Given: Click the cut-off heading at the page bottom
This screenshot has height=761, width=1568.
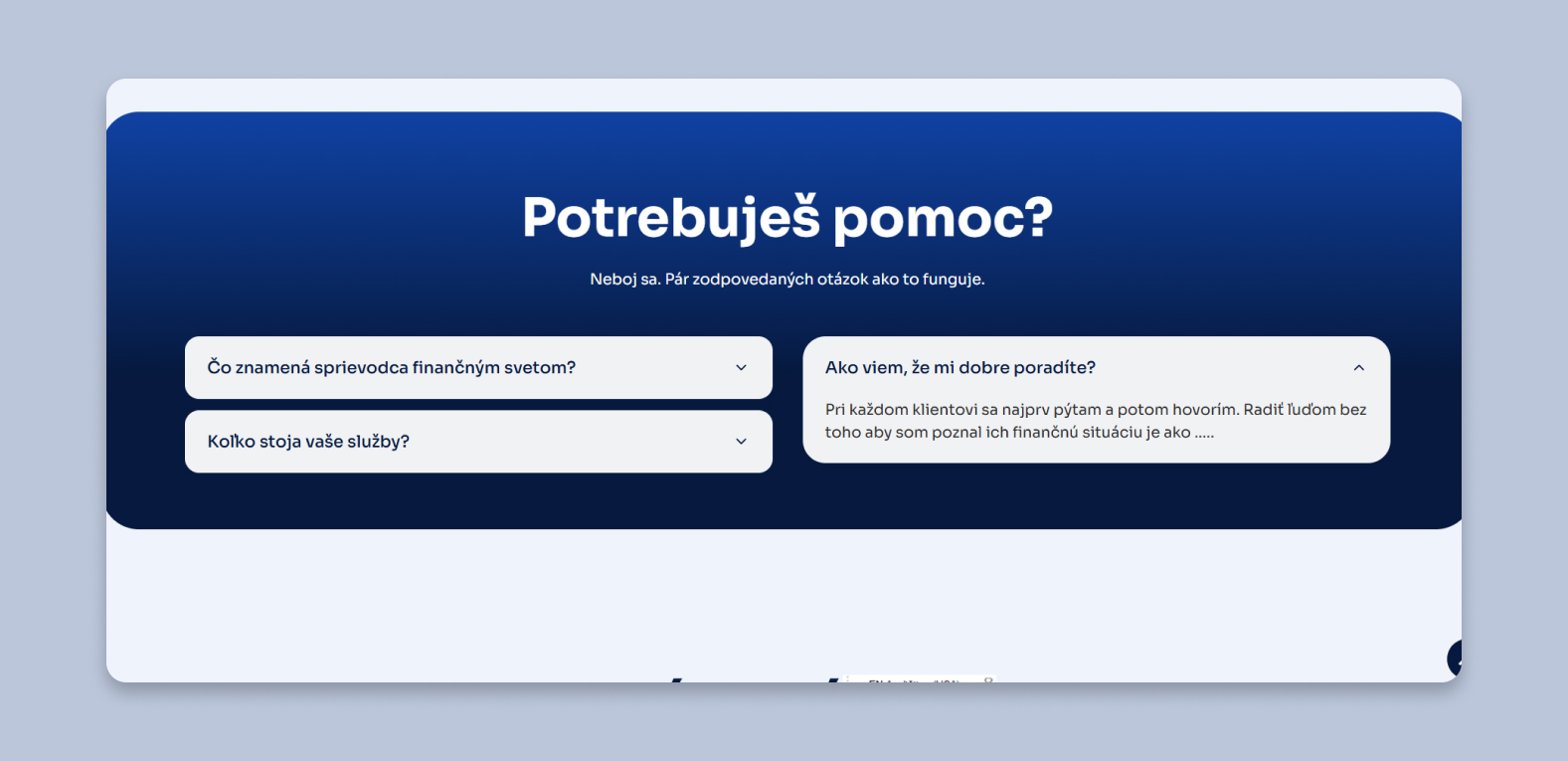Looking at the screenshot, I should (756, 678).
